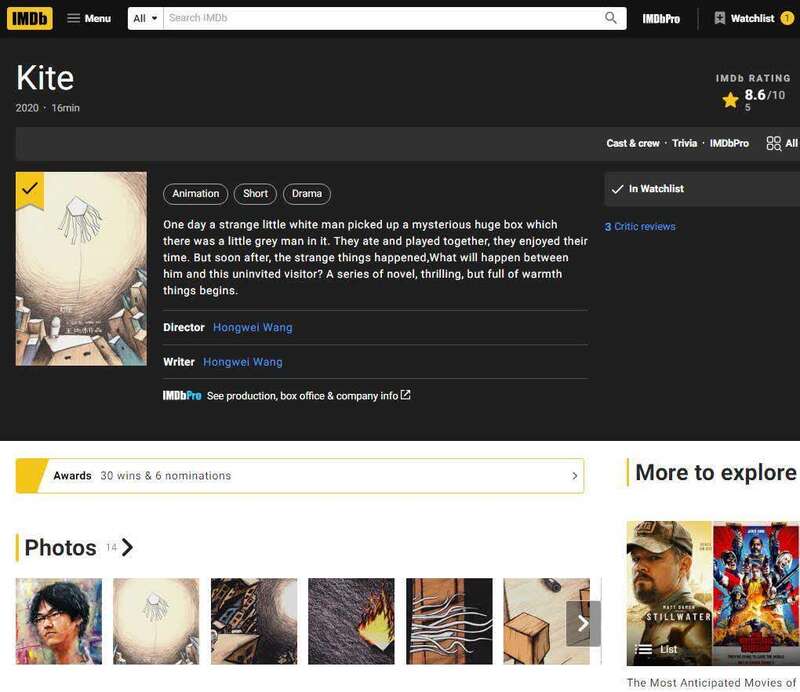
Task: Click the external link icon beside company info
Action: 405,395
